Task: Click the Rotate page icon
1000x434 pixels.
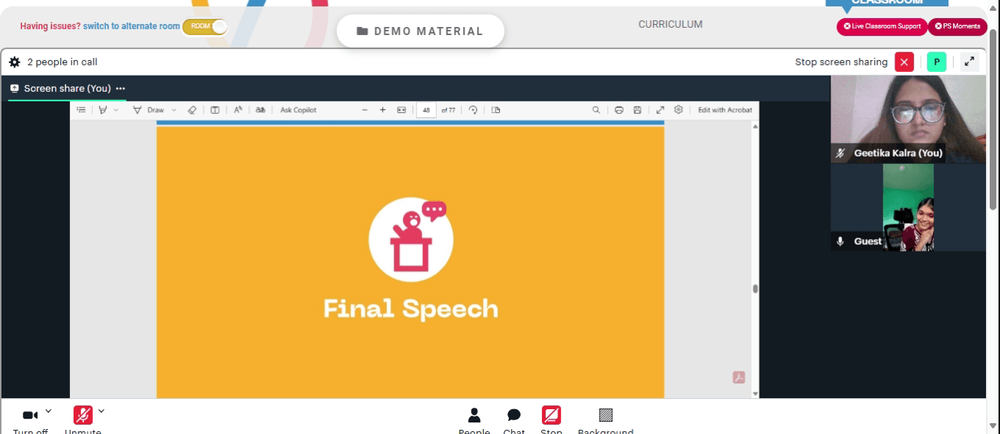Action: (473, 110)
